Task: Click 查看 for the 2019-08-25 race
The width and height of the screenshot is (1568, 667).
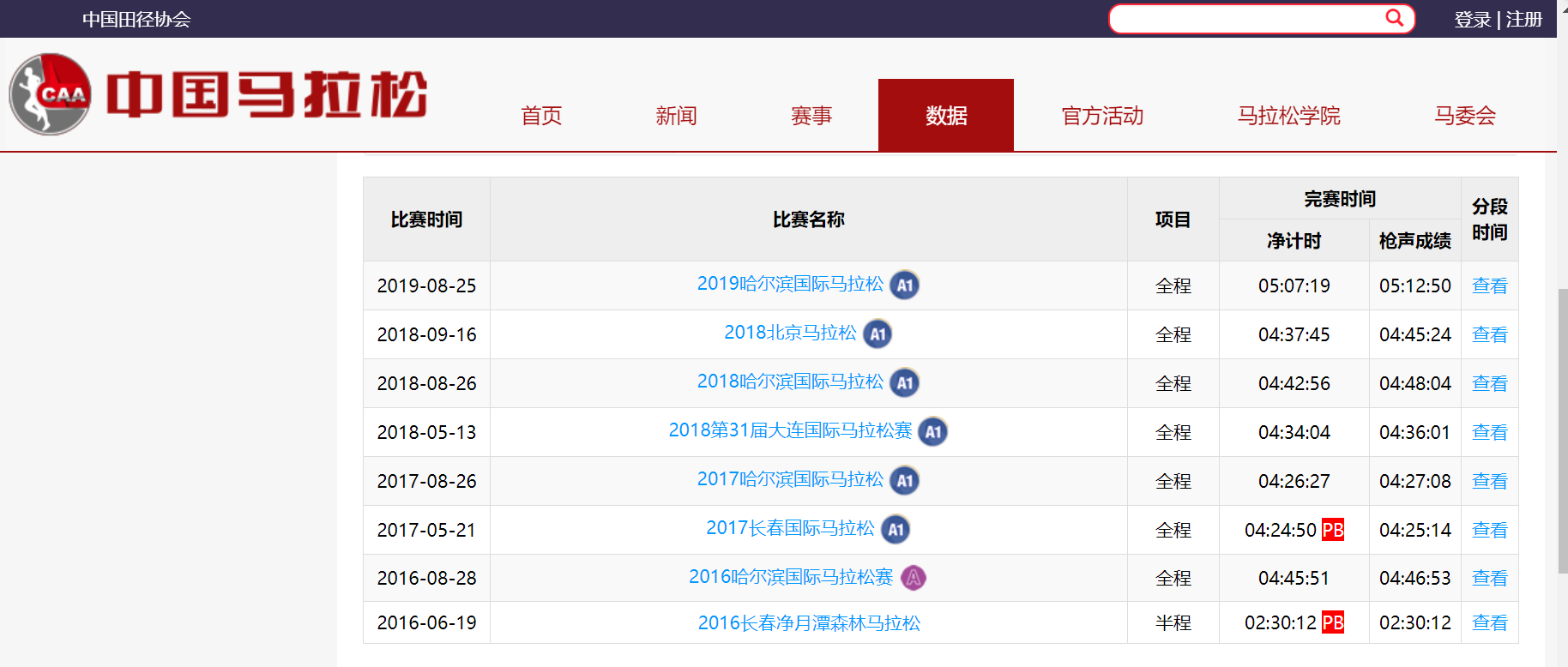Action: coord(1489,285)
